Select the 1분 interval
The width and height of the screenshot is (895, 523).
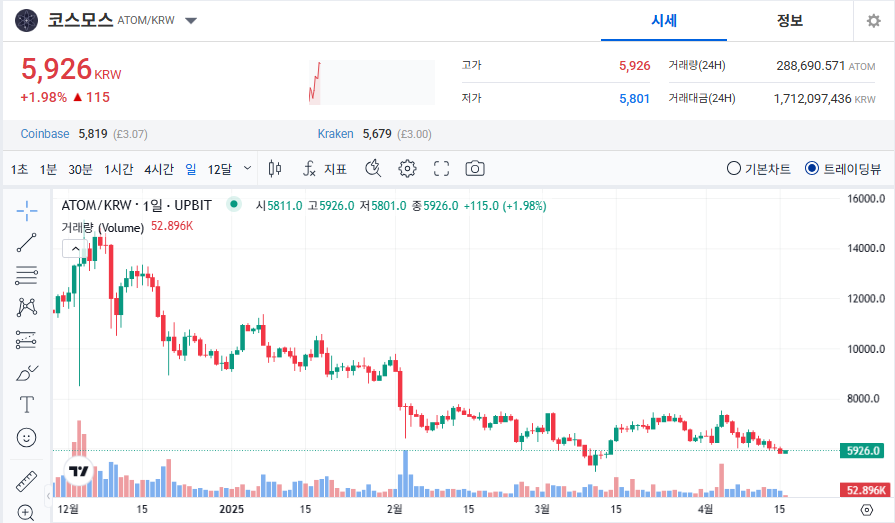(x=48, y=169)
